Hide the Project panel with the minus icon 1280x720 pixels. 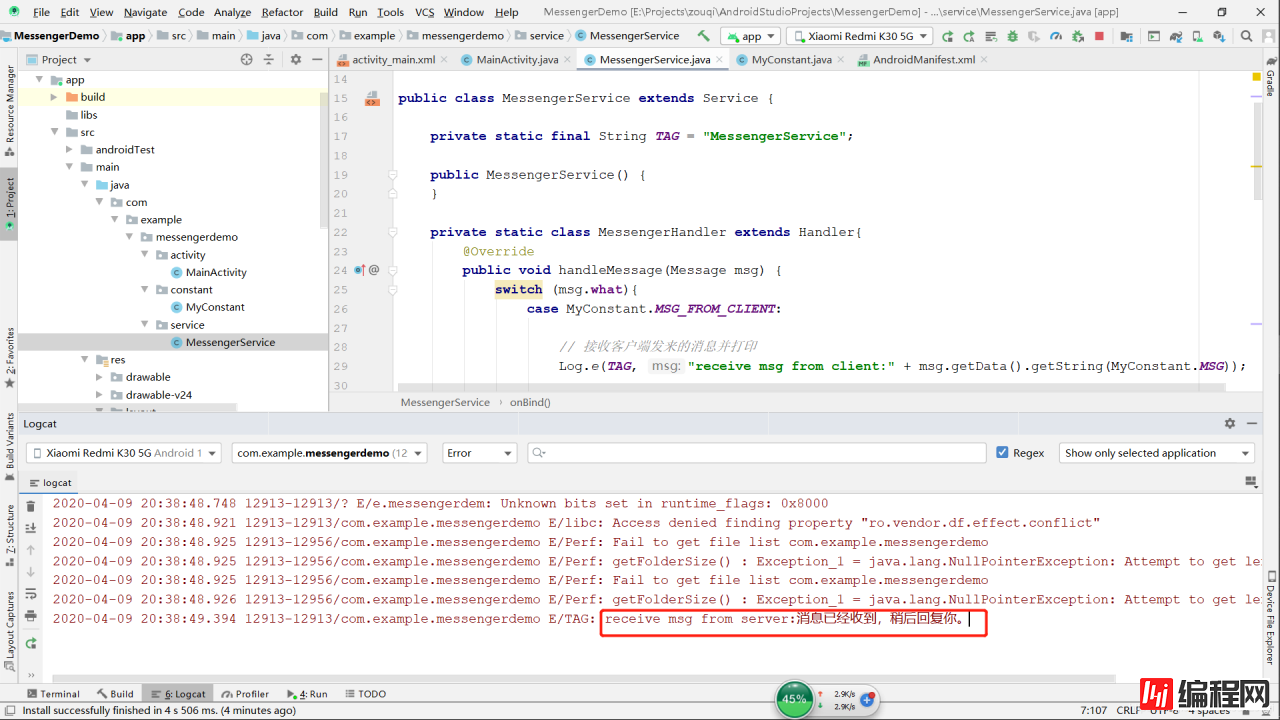point(317,59)
